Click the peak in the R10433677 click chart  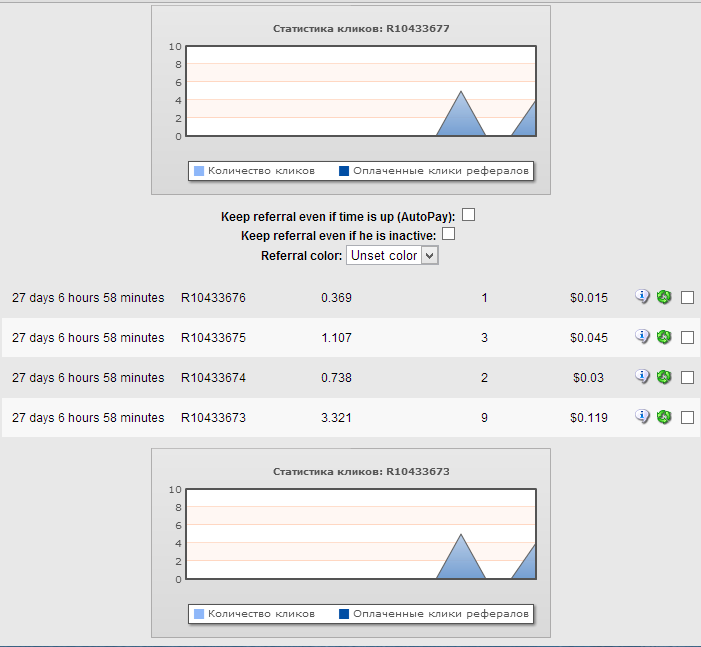coord(461,93)
